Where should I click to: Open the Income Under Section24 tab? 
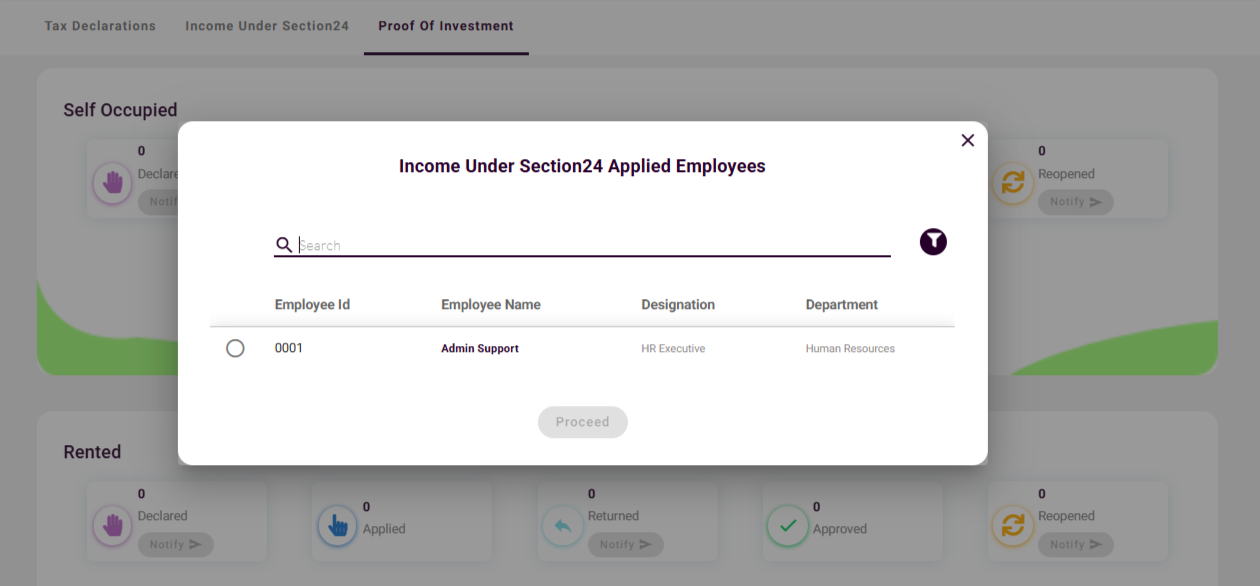(x=267, y=26)
